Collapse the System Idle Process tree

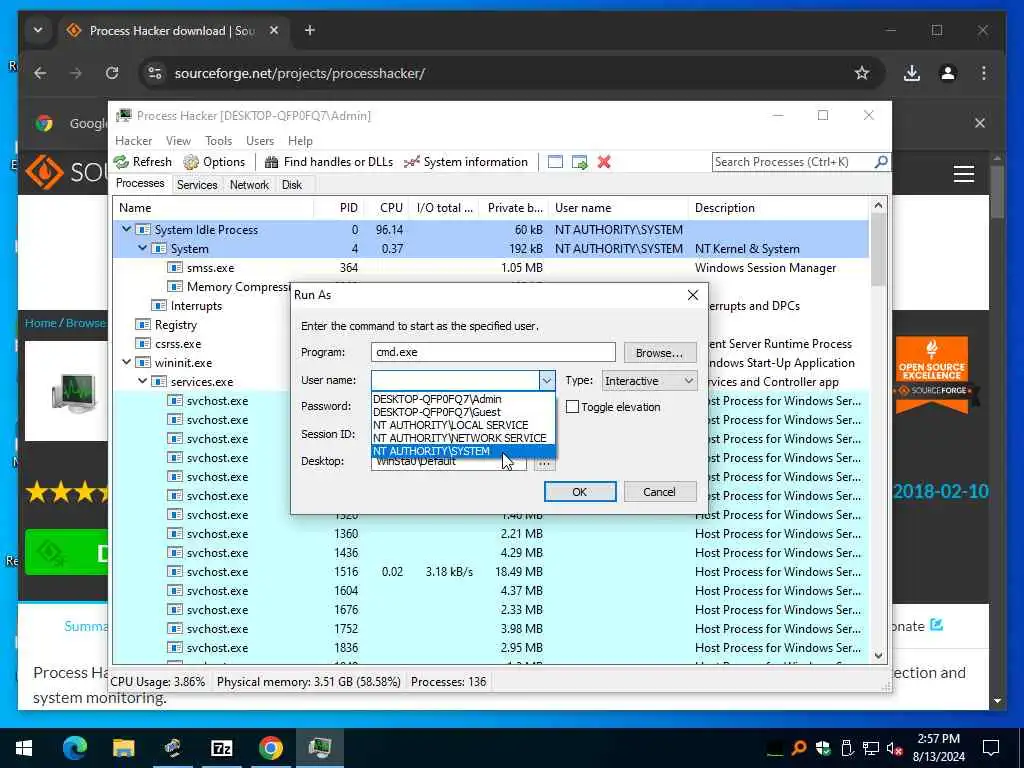click(126, 229)
